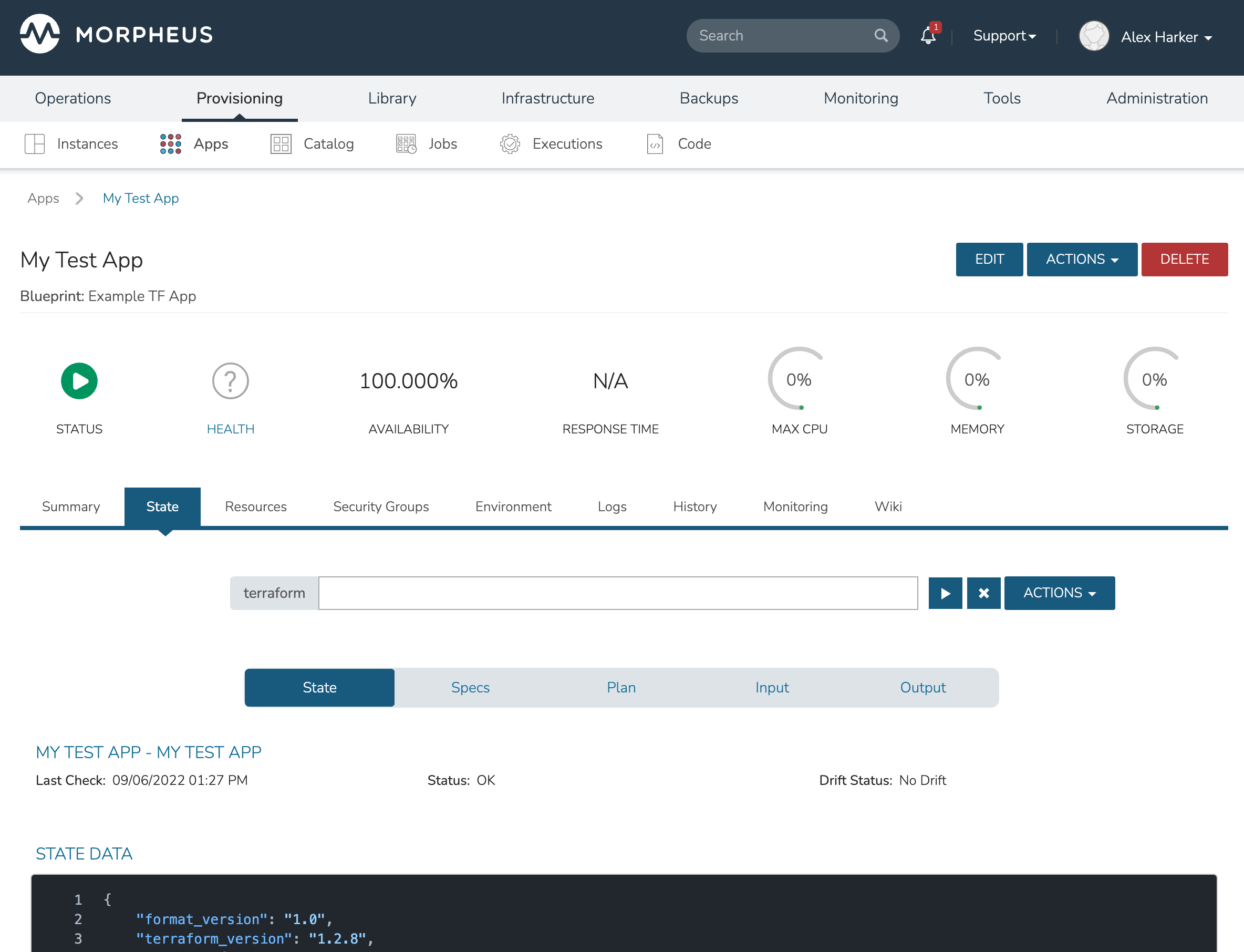Open the Jobs calendar icon

pyautogui.click(x=406, y=144)
